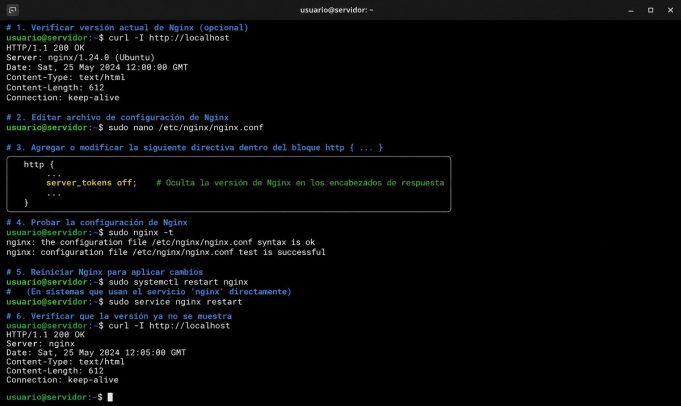
Task: Click the cursor at the final empty prompt
Action: pos(110,397)
